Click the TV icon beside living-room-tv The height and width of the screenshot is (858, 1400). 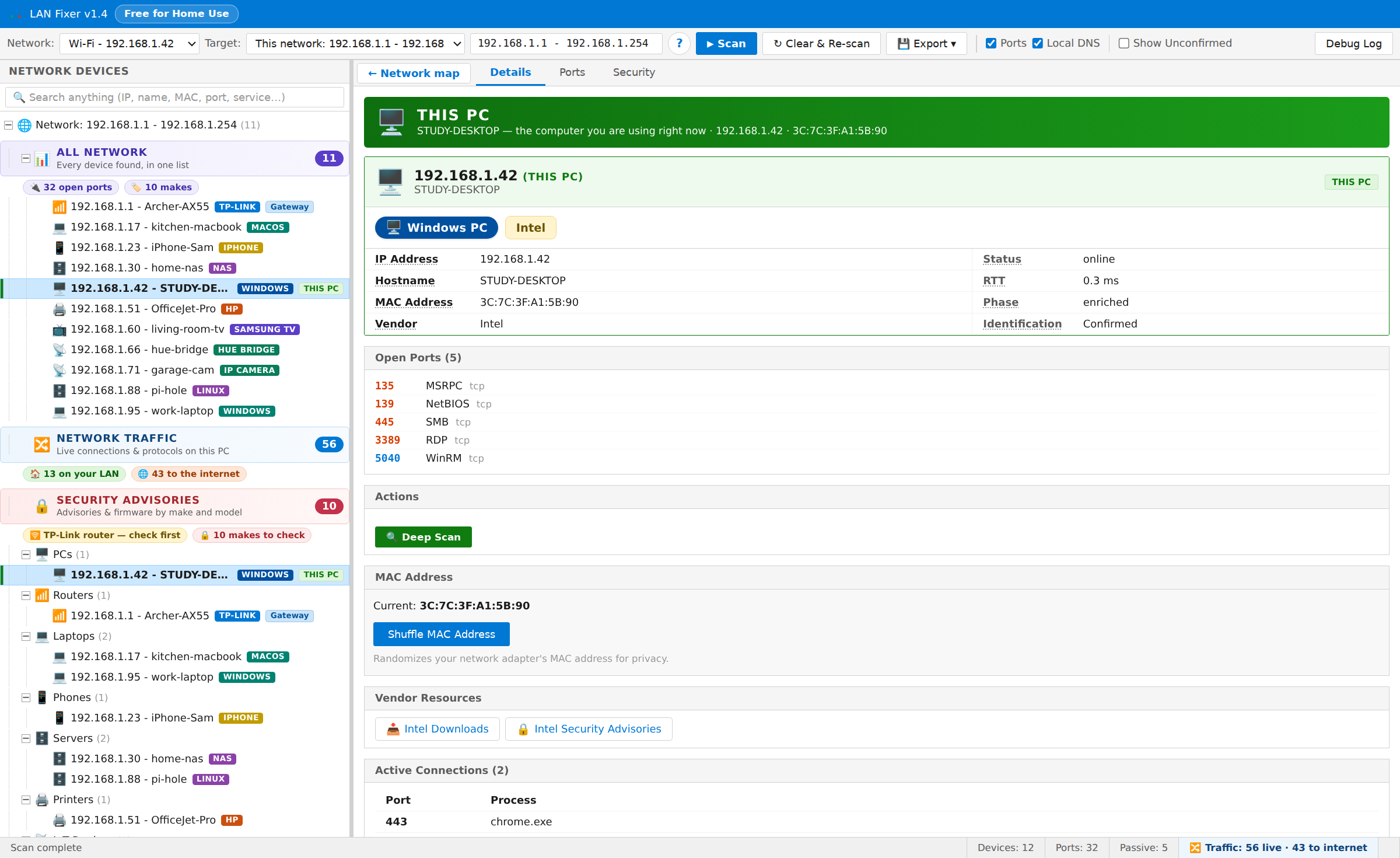coord(60,330)
